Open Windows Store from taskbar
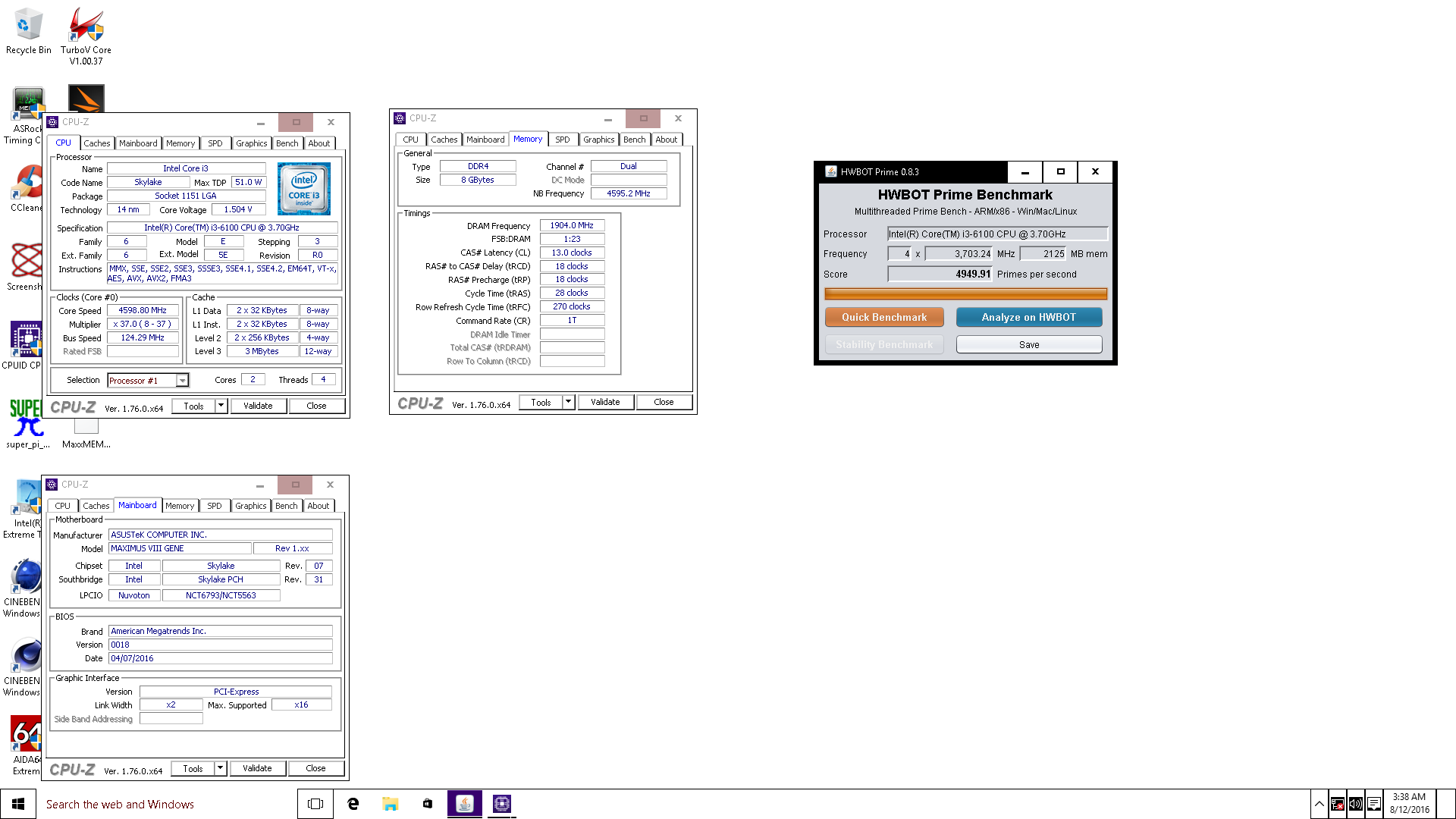 tap(427, 804)
